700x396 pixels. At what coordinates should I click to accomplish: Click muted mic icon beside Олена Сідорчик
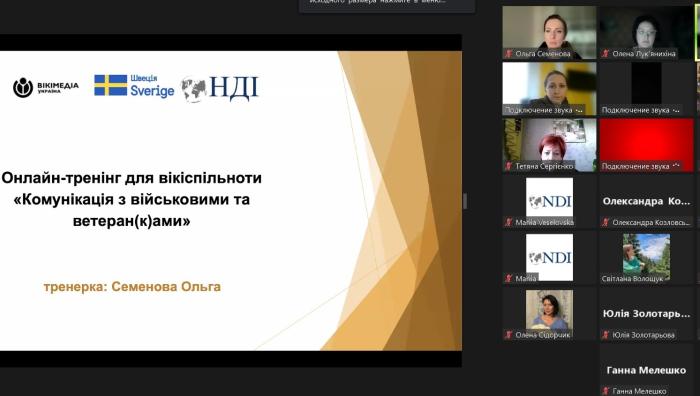(508, 334)
